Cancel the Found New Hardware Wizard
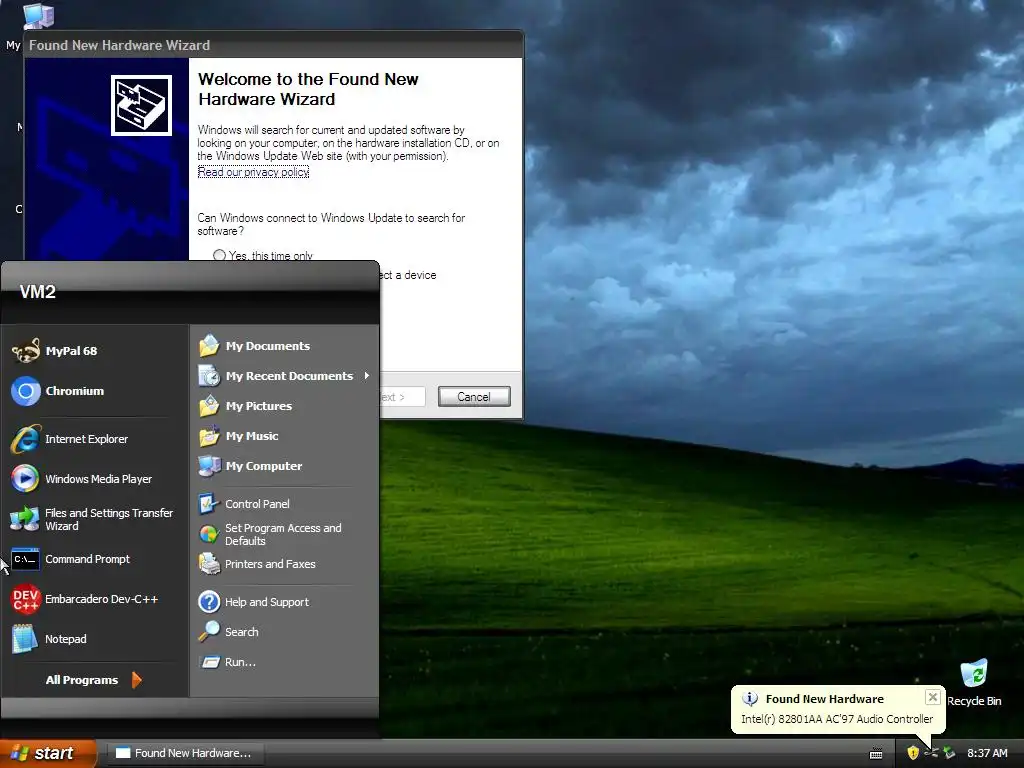 click(474, 396)
